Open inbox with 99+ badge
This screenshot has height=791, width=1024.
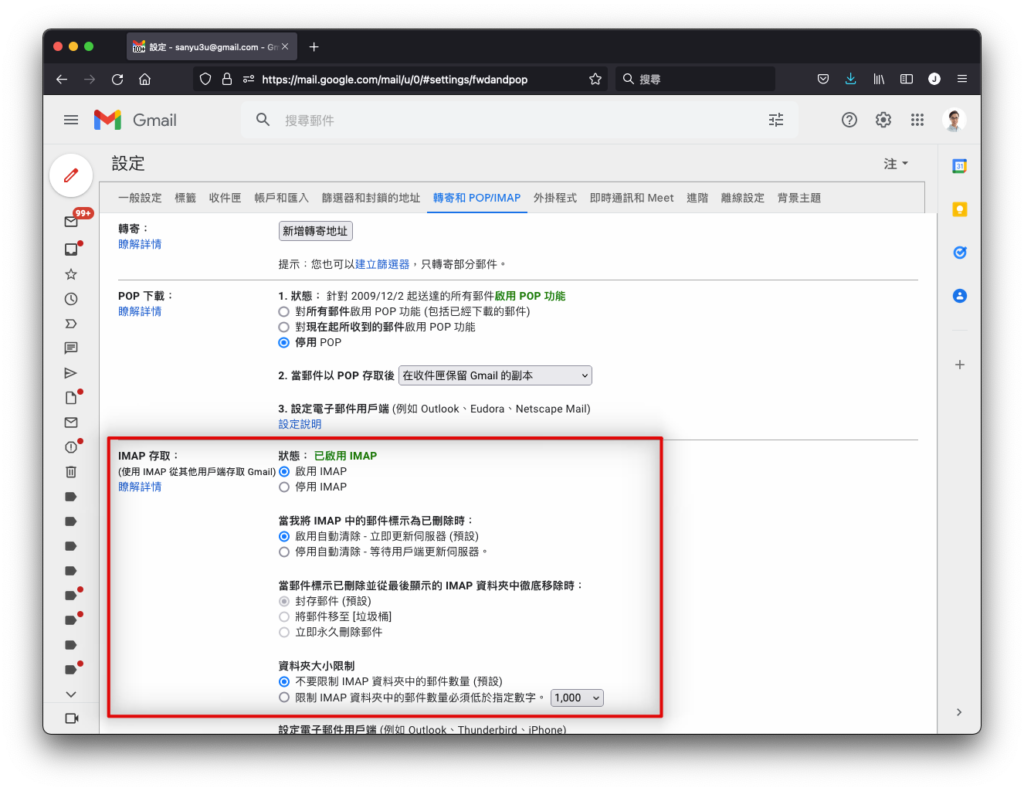pos(72,221)
